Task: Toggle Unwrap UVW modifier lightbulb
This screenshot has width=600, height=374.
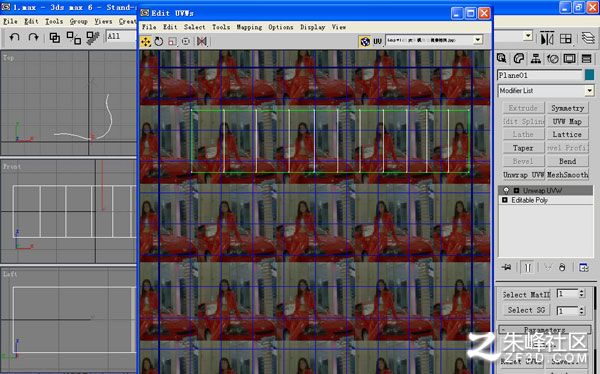Action: [x=506, y=190]
